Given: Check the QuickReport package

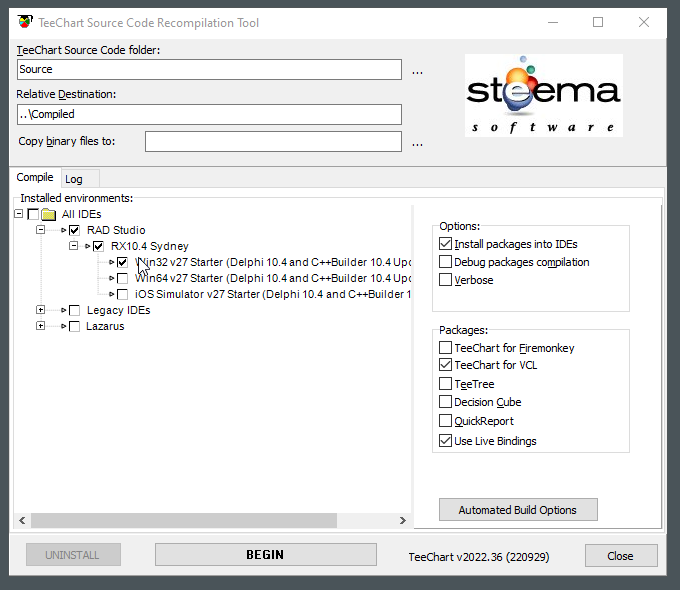Looking at the screenshot, I should click(x=445, y=420).
